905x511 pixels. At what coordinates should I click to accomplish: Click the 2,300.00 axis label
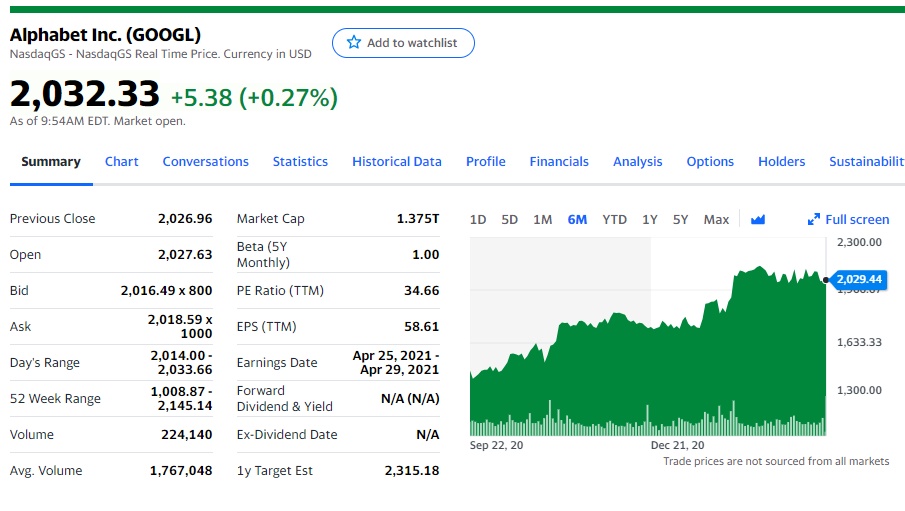tap(859, 242)
